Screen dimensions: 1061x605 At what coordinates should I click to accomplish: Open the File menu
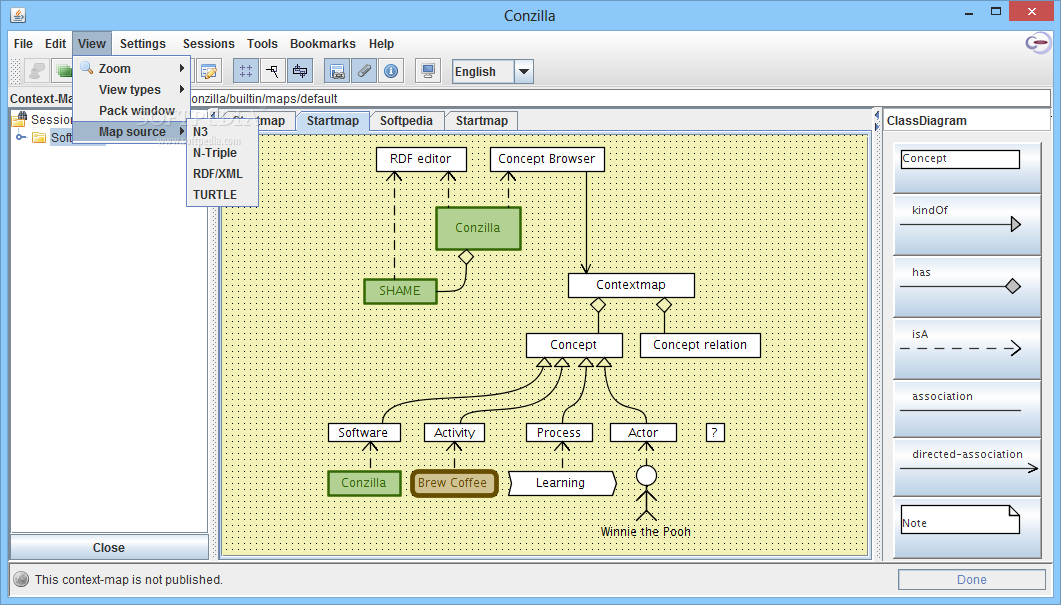click(23, 43)
